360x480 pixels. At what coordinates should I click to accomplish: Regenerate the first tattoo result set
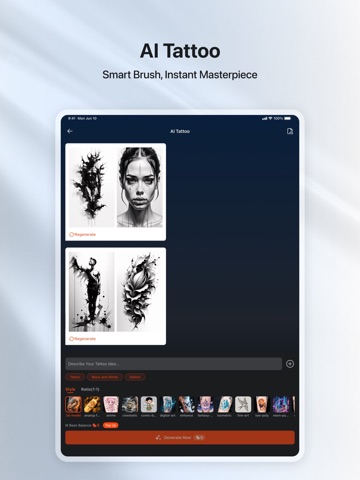(82, 235)
